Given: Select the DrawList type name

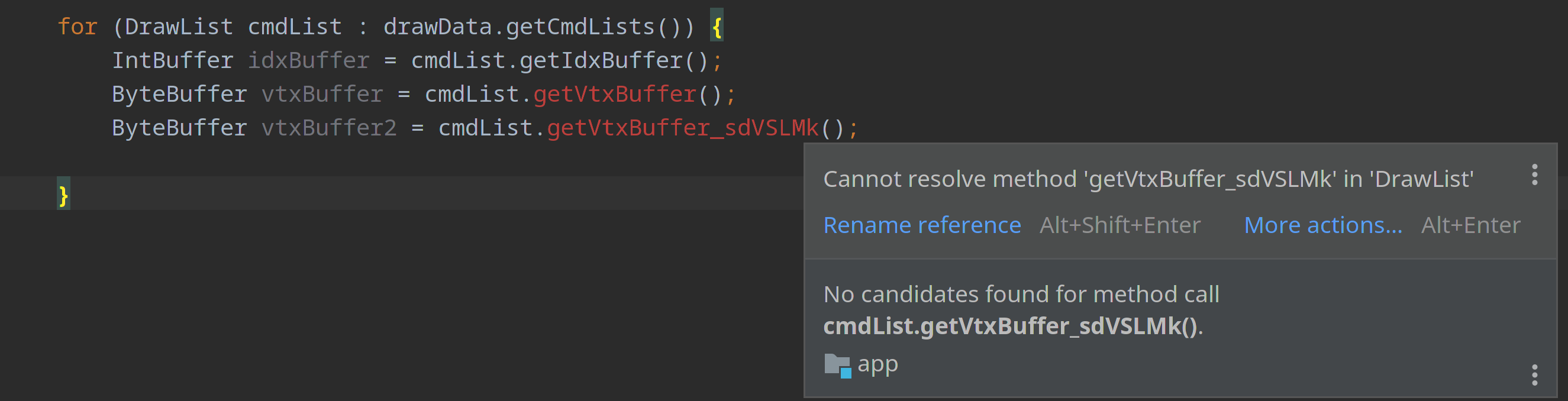Looking at the screenshot, I should click(x=181, y=26).
